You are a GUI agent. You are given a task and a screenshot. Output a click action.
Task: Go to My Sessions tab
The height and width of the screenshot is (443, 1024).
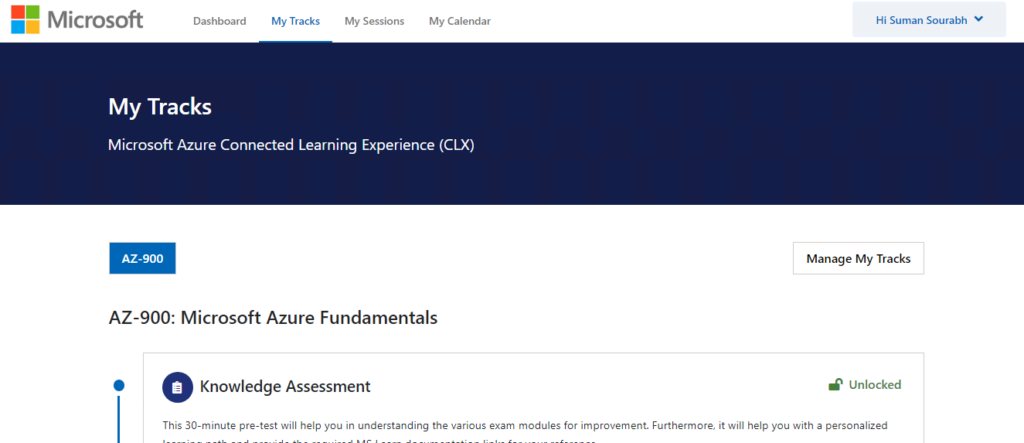374,21
